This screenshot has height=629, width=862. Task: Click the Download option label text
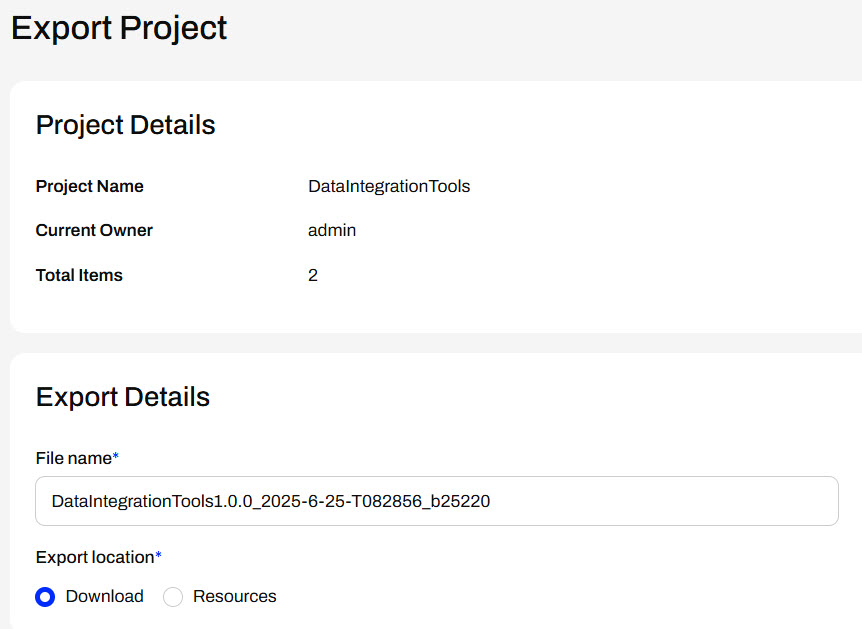point(104,596)
